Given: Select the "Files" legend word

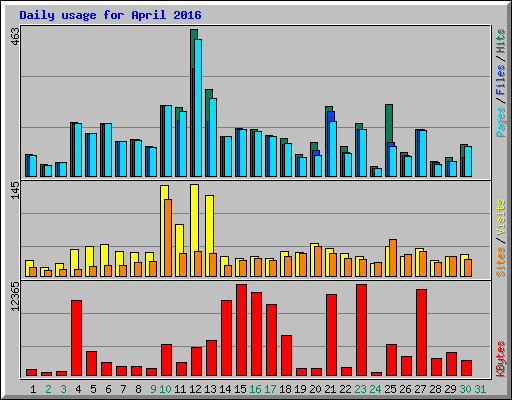Looking at the screenshot, I should 500,79.
